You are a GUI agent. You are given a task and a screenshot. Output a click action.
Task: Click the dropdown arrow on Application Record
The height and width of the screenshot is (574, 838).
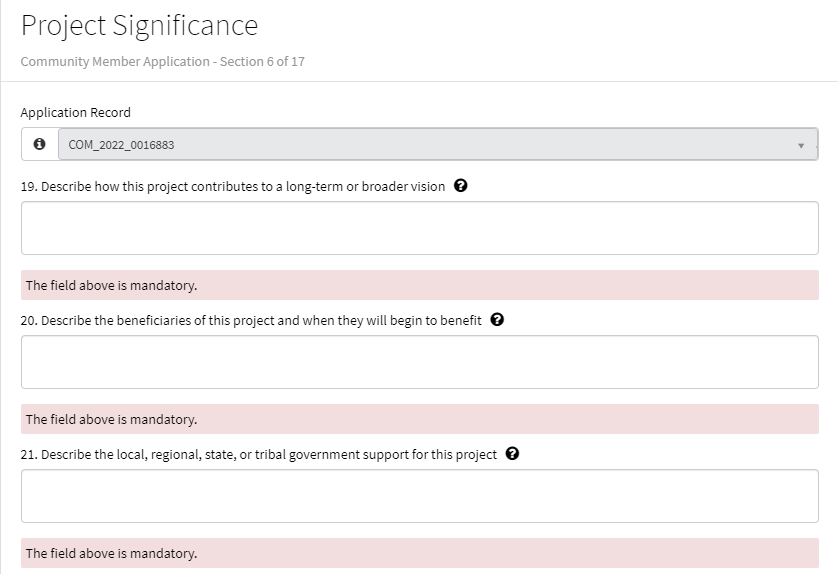pyautogui.click(x=801, y=145)
